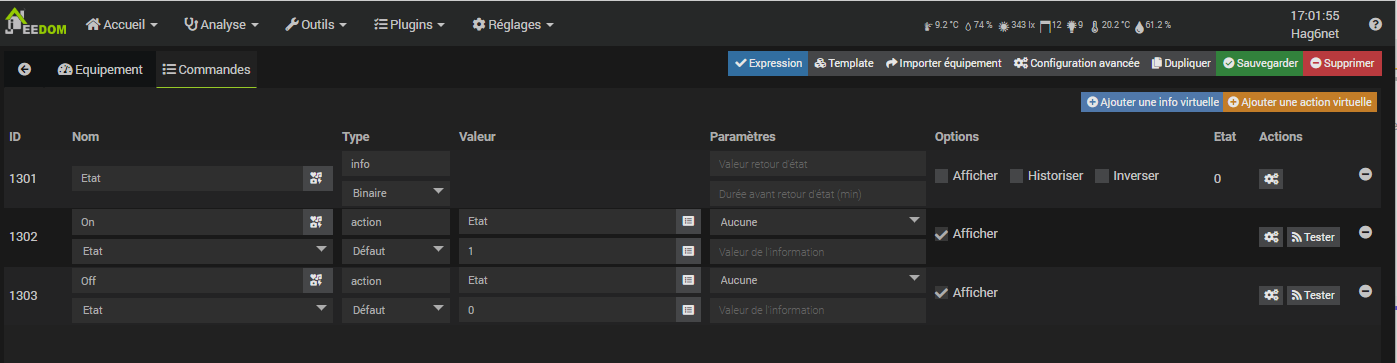This screenshot has height=363, width=1397.
Task: Open the Accueil menu
Action: click(x=122, y=24)
